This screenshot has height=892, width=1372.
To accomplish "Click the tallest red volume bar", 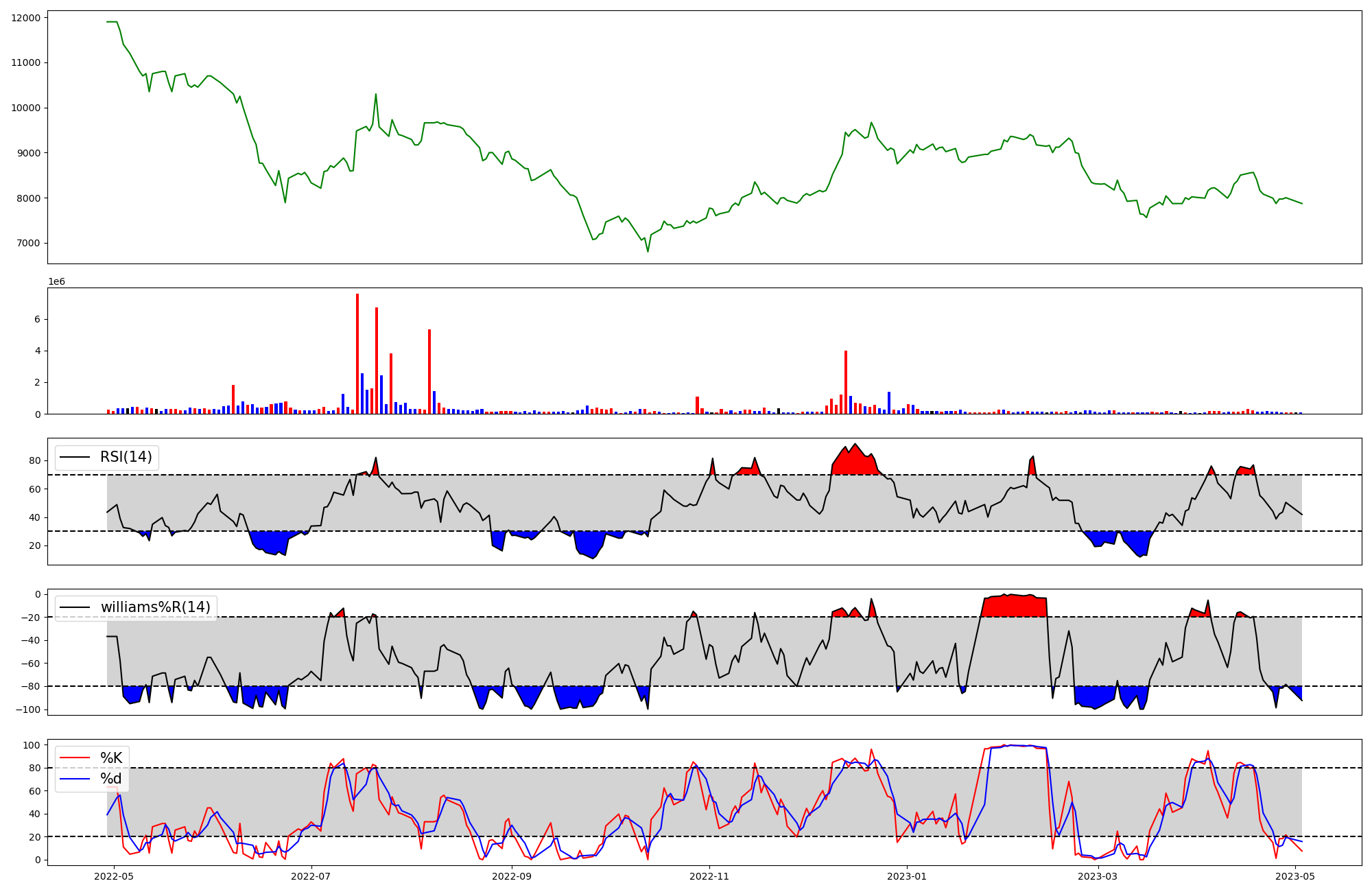I will tap(357, 354).
